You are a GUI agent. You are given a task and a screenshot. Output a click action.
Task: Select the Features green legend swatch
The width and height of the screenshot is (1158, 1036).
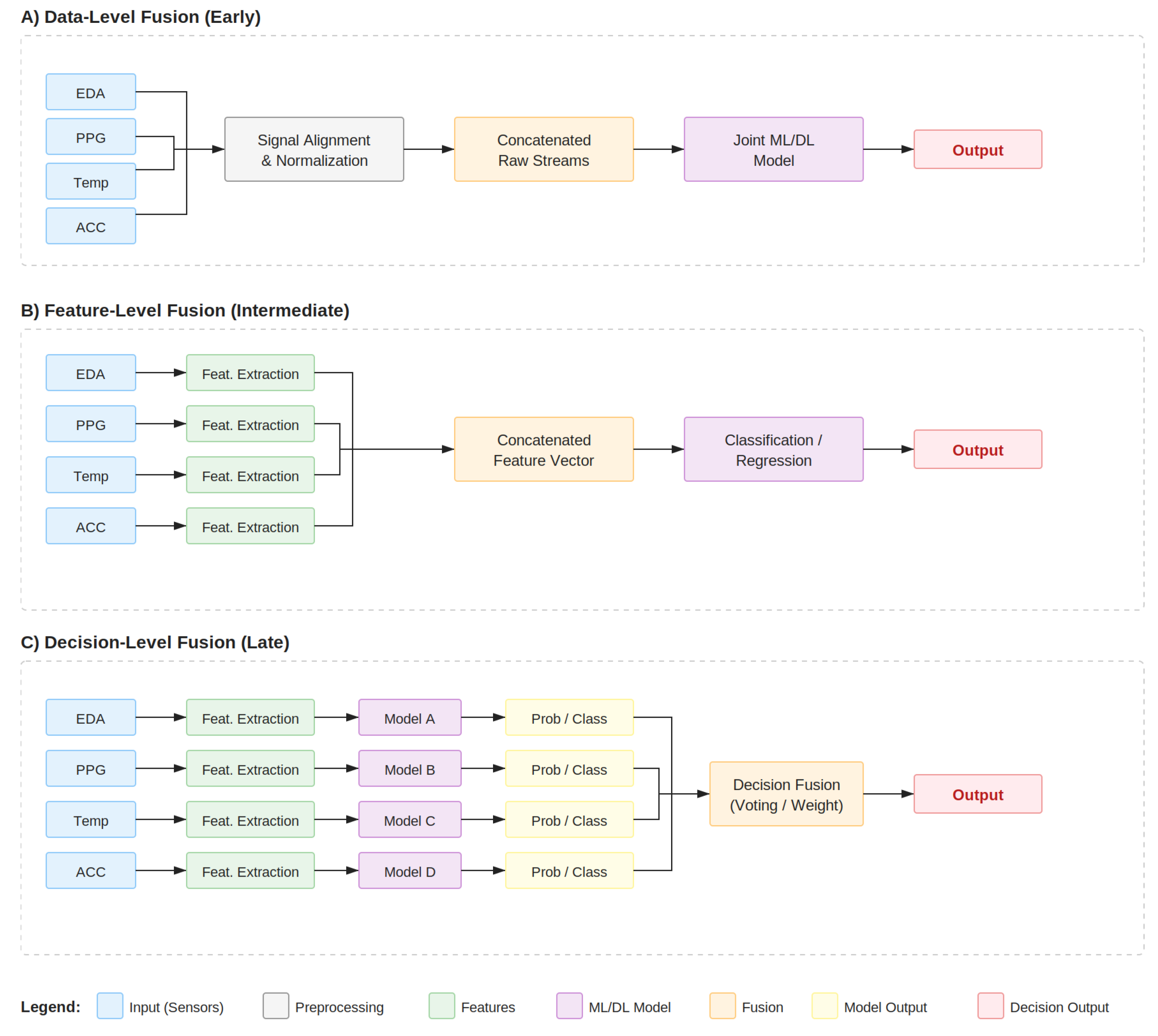(441, 1006)
